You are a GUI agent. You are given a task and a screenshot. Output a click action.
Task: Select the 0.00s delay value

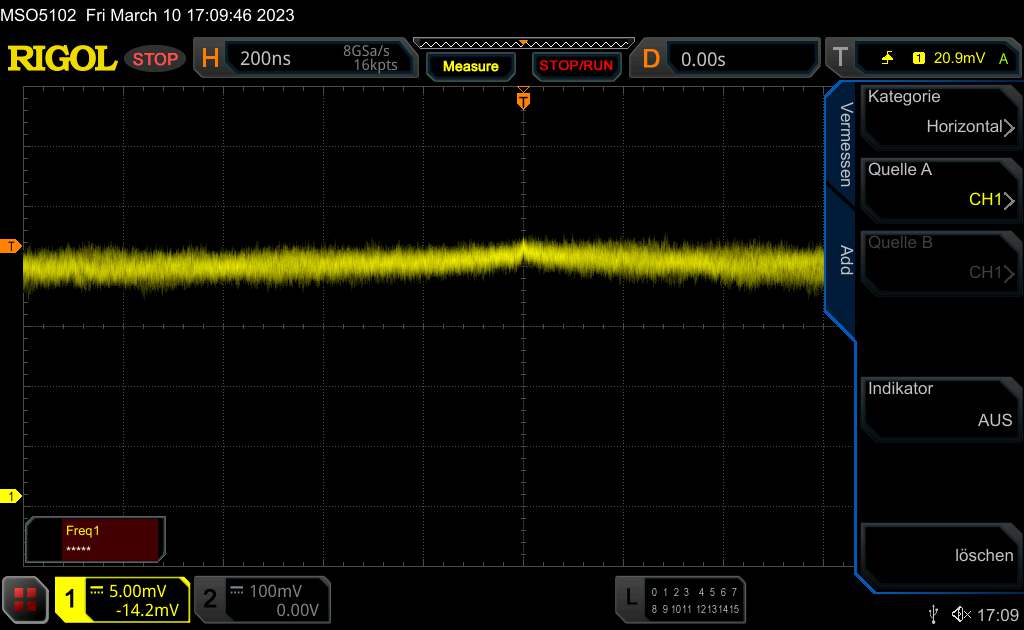click(703, 59)
